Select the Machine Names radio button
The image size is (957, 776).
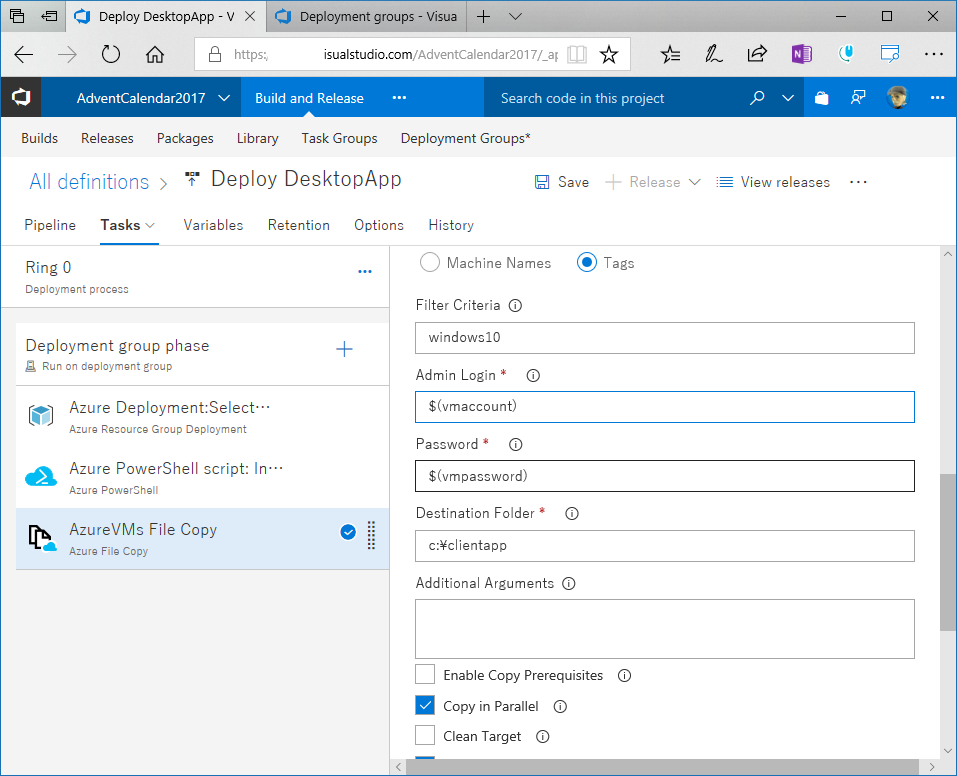tap(430, 263)
